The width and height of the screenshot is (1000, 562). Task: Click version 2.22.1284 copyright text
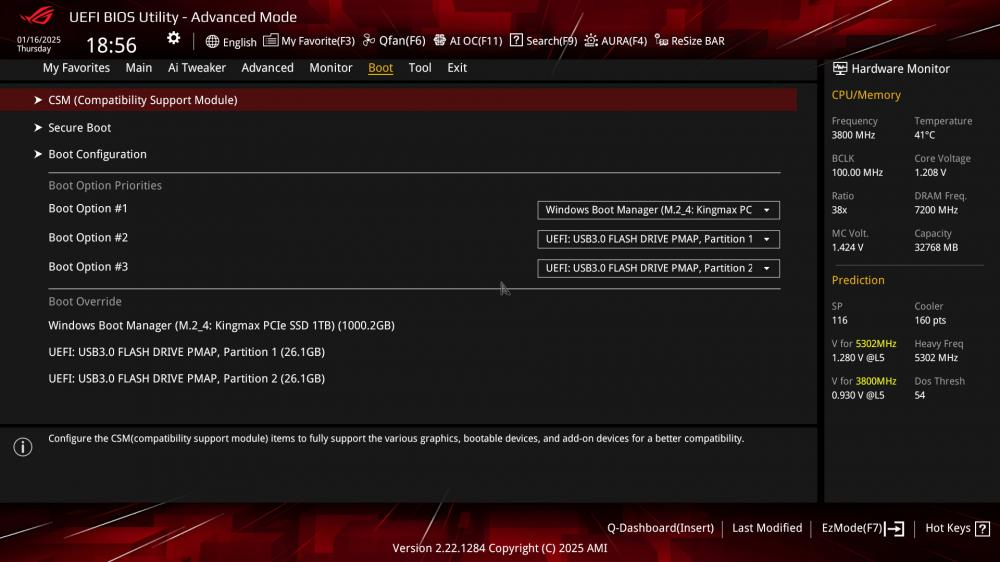pyautogui.click(x=499, y=549)
